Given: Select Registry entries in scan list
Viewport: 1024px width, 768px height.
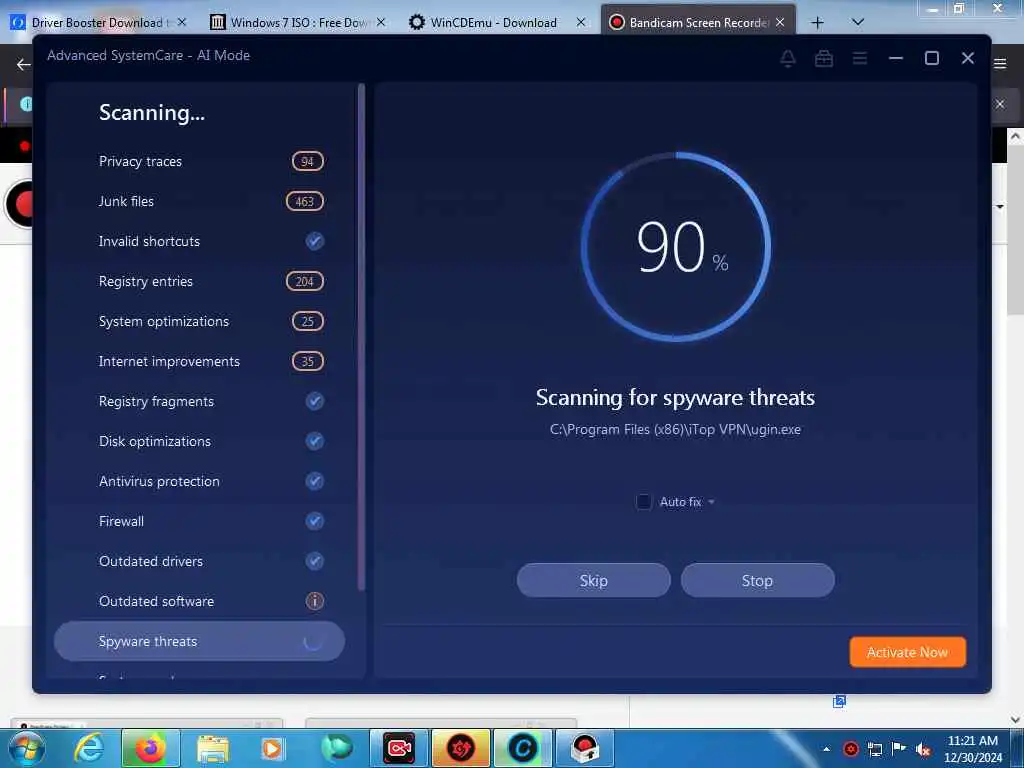Looking at the screenshot, I should point(199,281).
